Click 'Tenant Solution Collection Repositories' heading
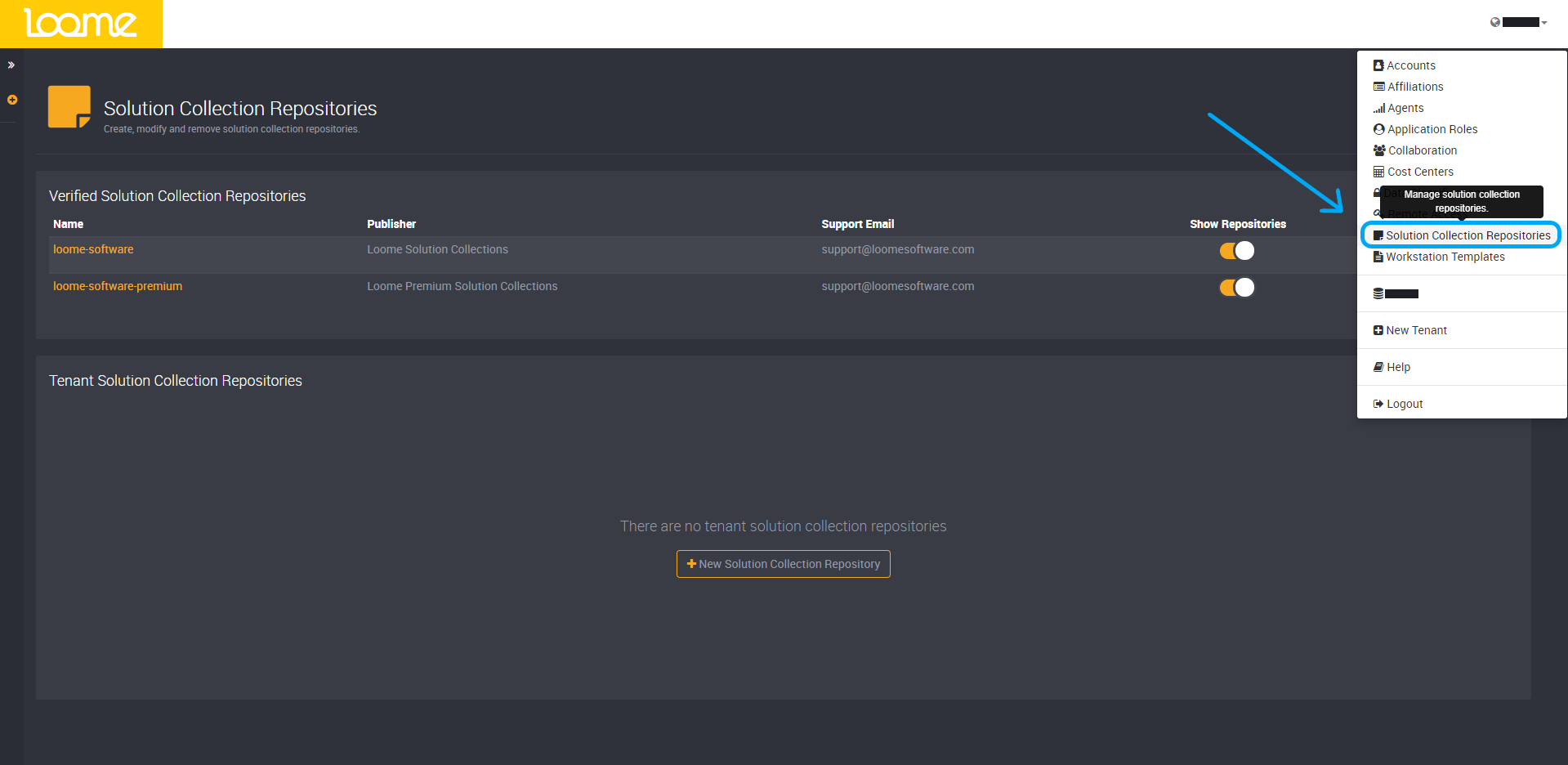This screenshot has width=1568, height=765. 176,381
